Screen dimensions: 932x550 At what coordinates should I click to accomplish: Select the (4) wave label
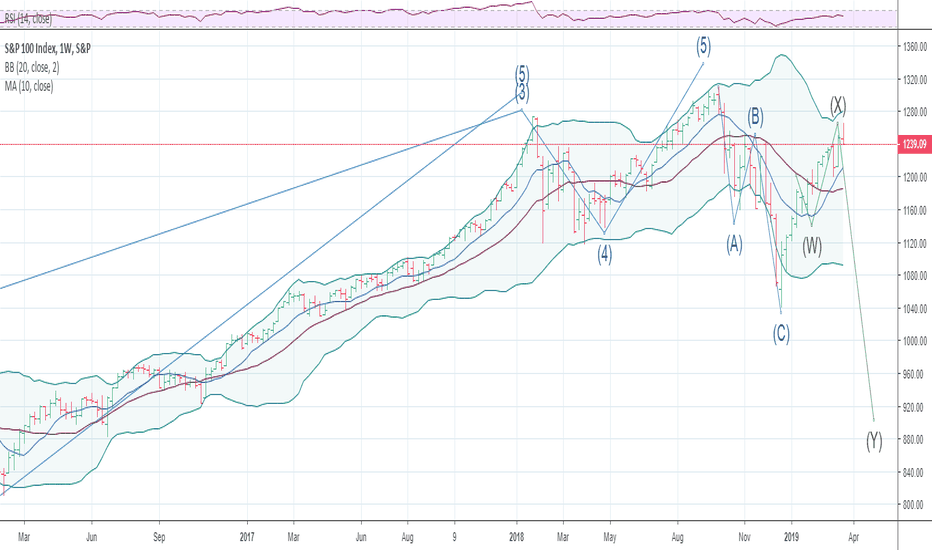pos(604,254)
